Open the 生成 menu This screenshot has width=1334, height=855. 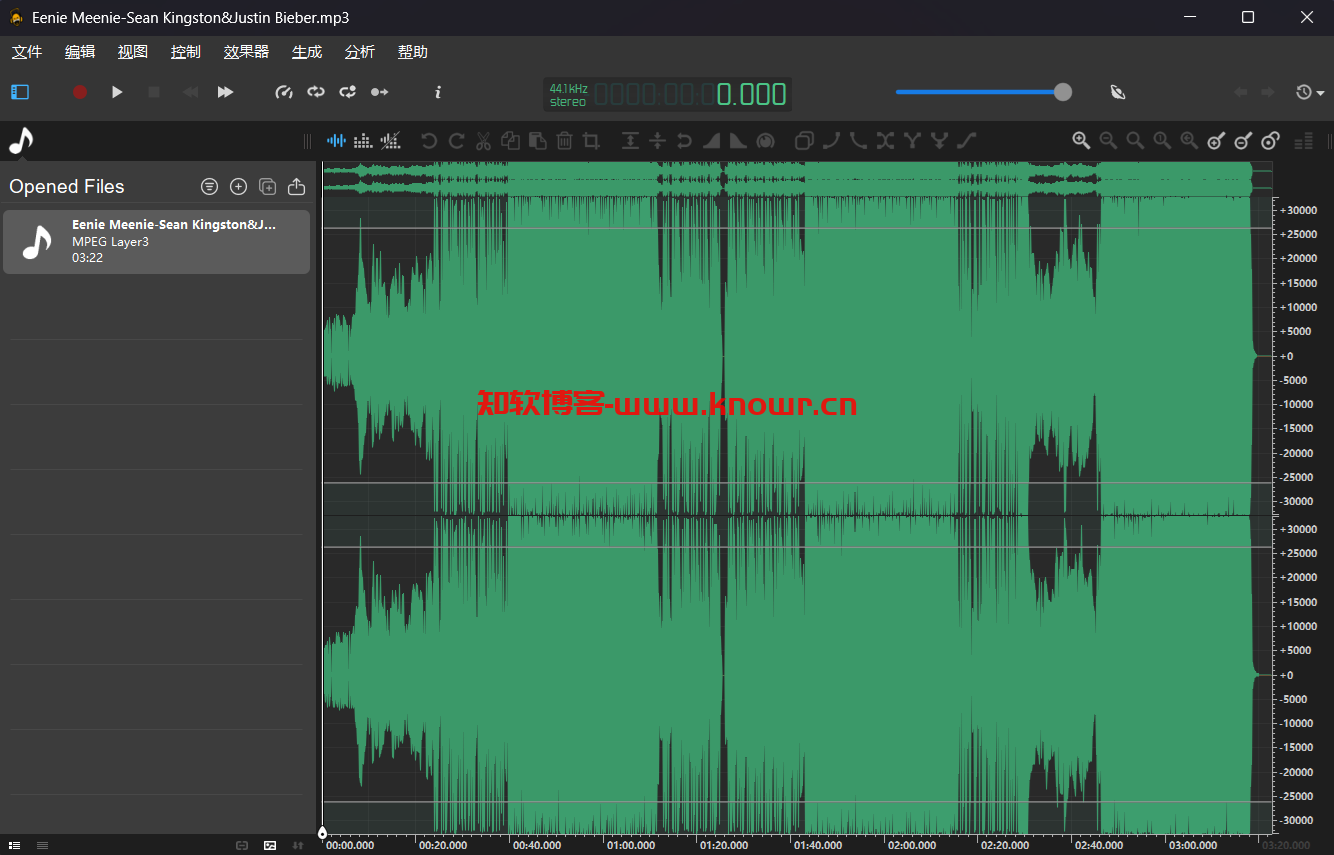[307, 52]
